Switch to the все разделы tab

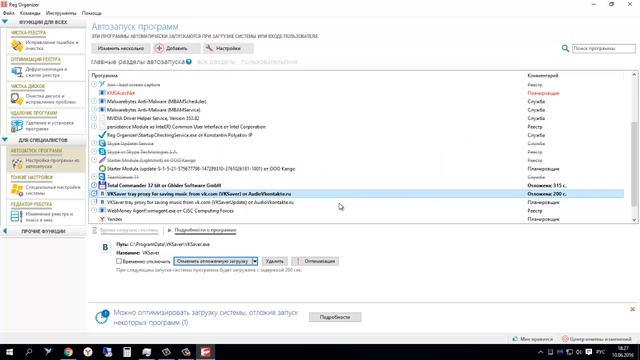click(x=216, y=62)
